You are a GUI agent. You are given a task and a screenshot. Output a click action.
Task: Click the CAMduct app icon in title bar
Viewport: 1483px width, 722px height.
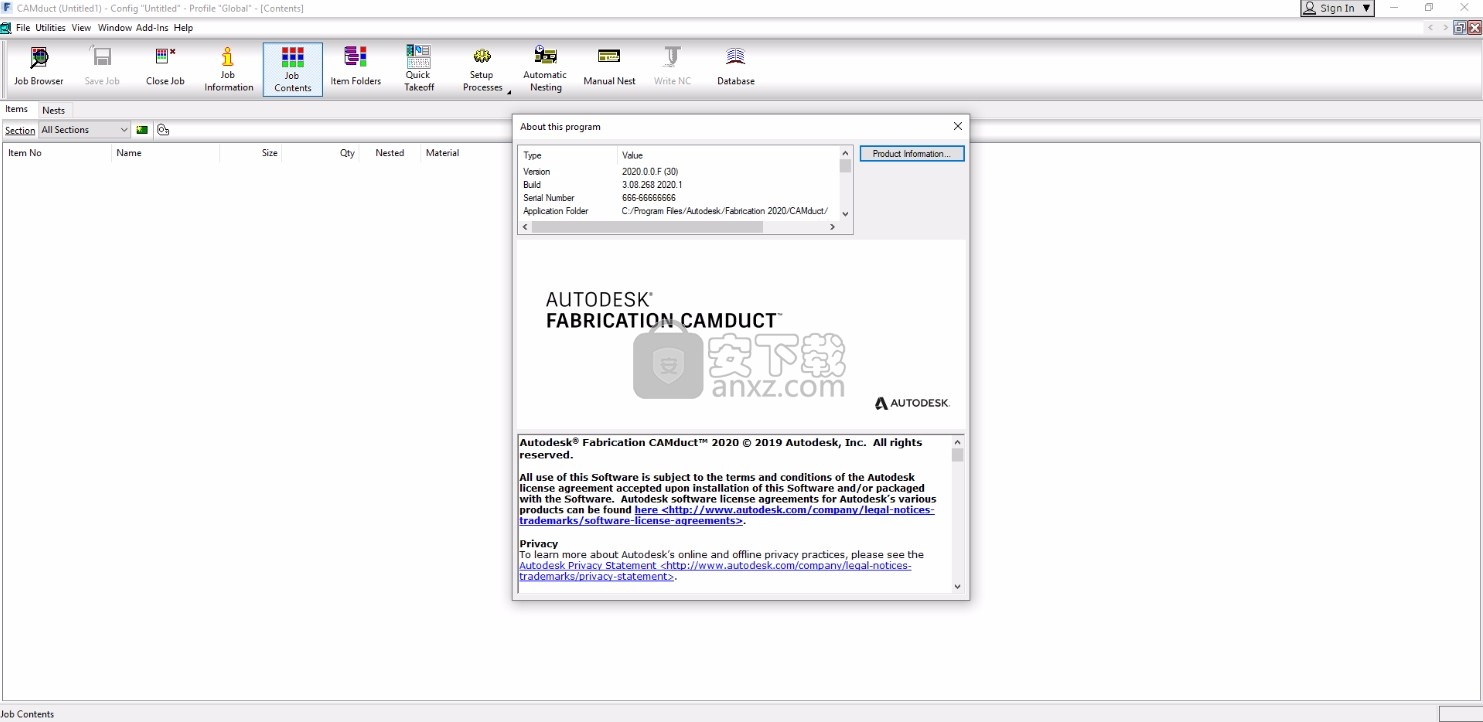pos(7,7)
